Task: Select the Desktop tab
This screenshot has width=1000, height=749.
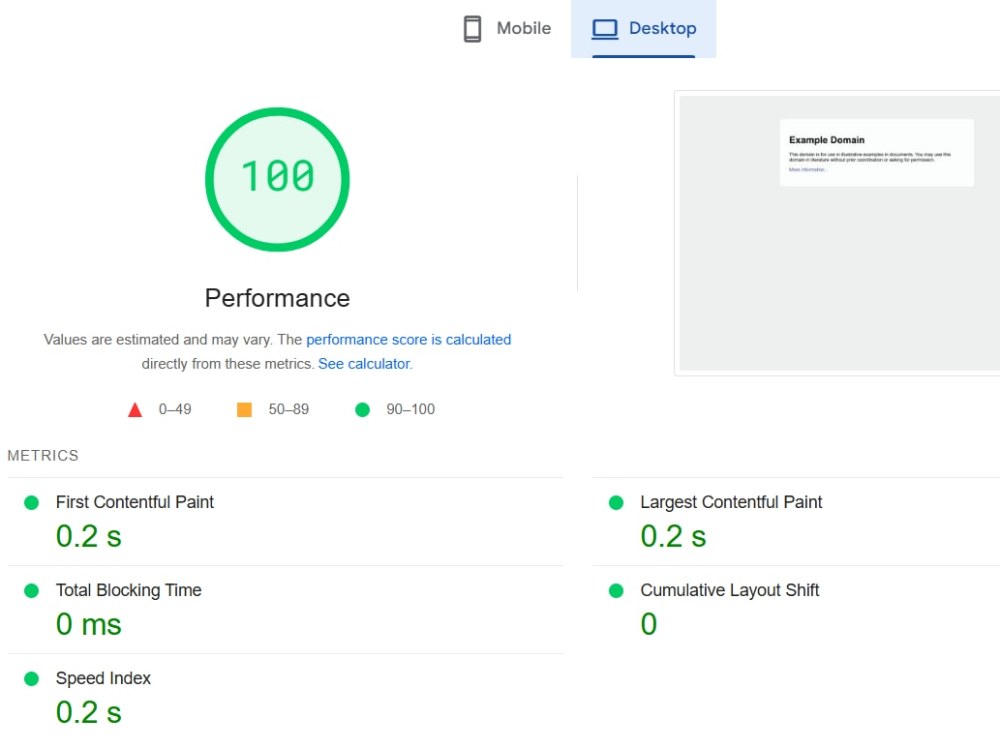Action: (643, 29)
